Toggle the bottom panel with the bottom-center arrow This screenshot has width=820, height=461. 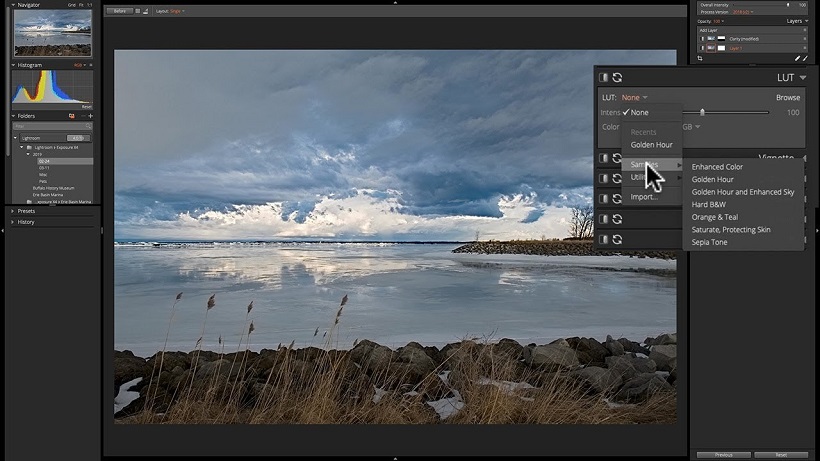coord(395,458)
